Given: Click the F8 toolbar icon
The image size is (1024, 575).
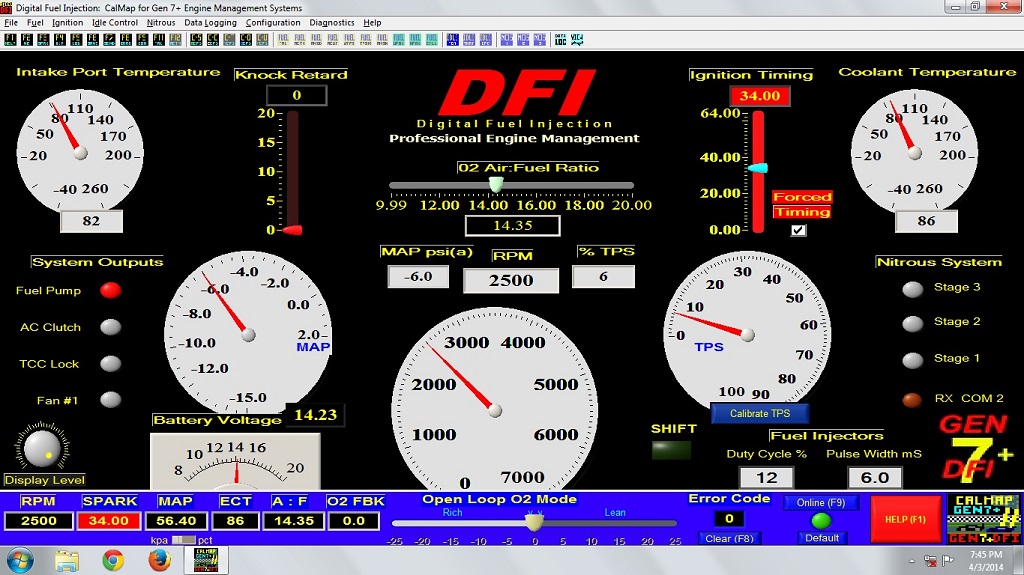Looking at the screenshot, I should coord(125,40).
